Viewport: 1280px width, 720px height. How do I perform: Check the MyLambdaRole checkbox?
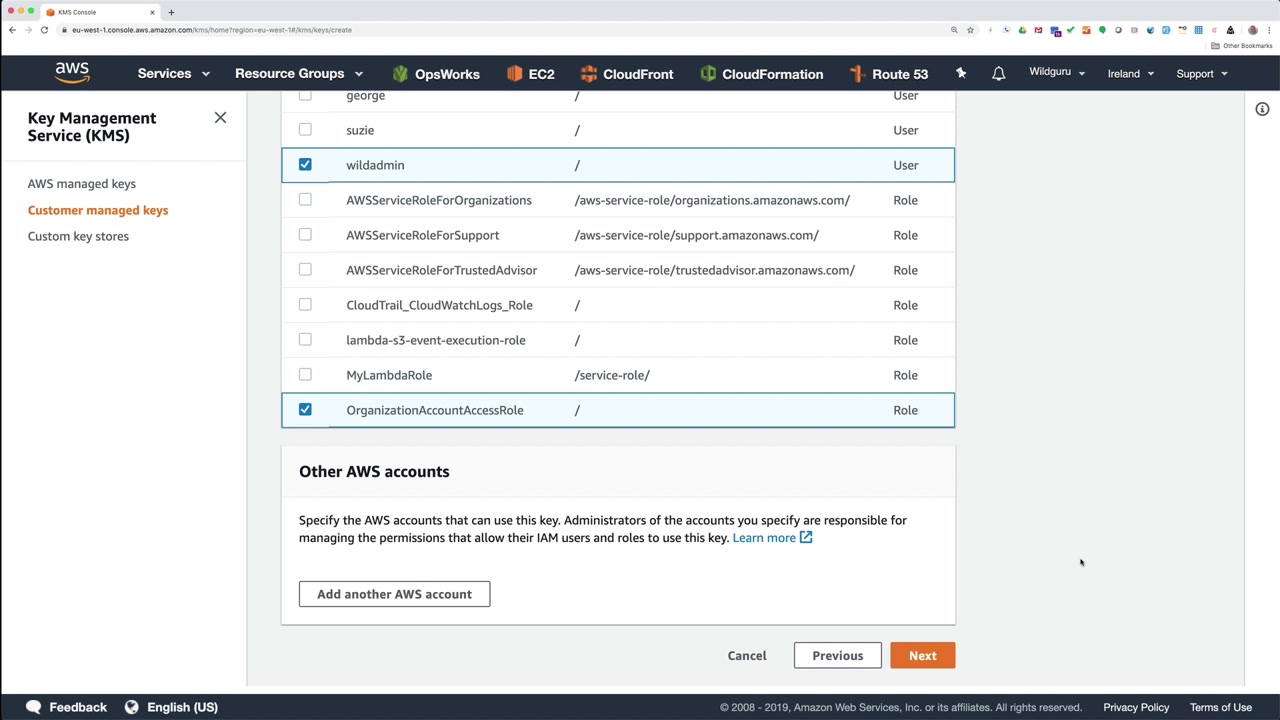click(305, 375)
